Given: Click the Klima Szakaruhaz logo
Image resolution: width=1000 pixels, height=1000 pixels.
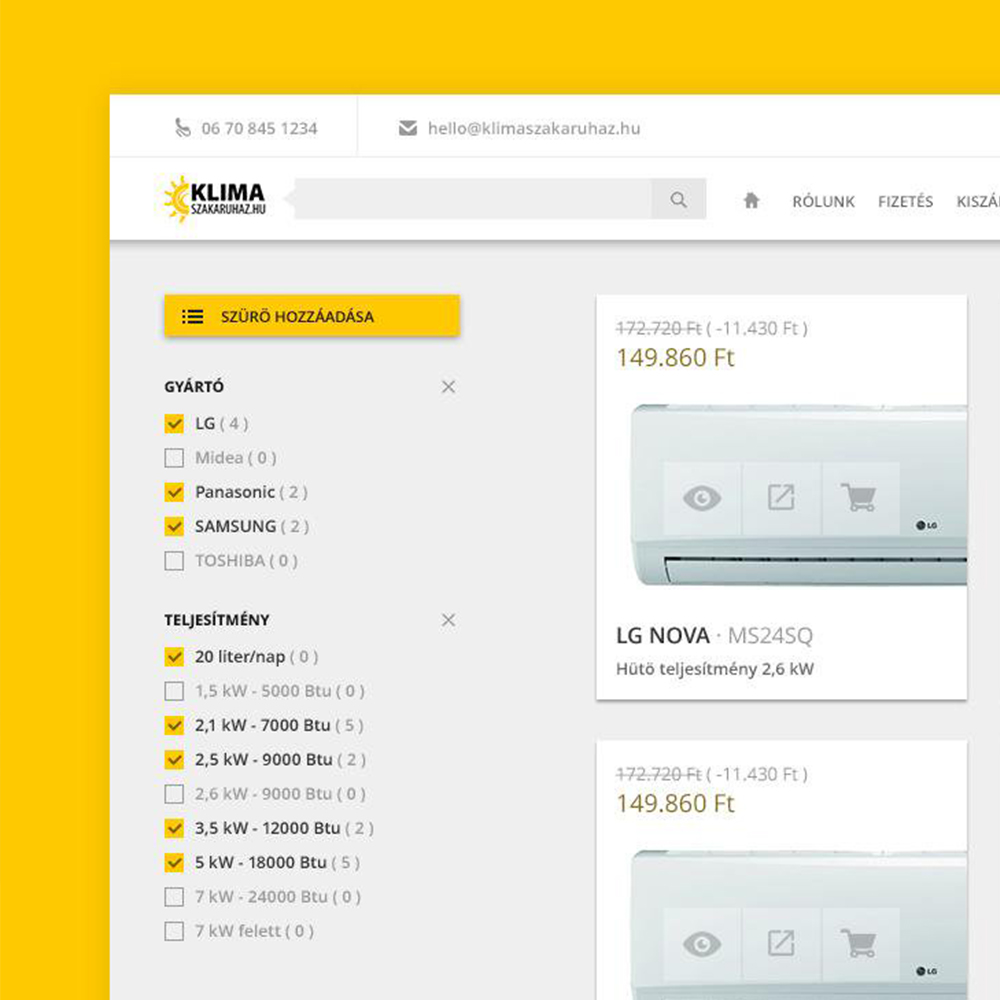Looking at the screenshot, I should pyautogui.click(x=215, y=199).
